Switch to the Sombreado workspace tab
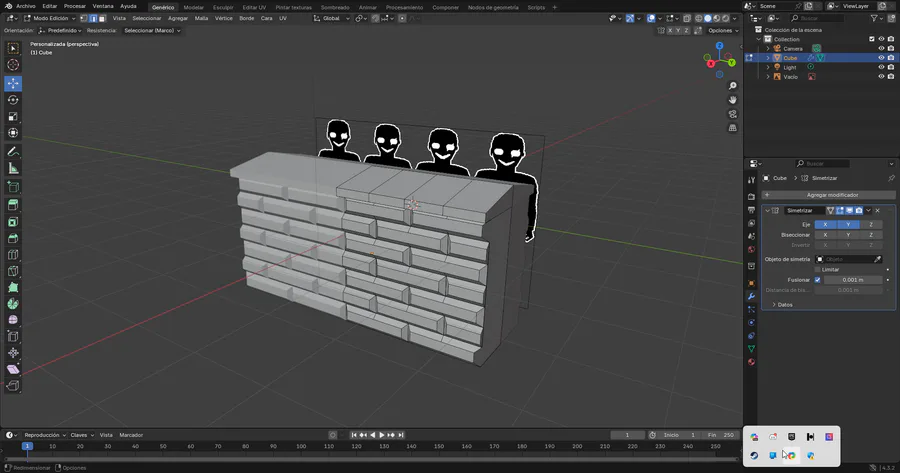Image resolution: width=900 pixels, height=473 pixels. 335,7
